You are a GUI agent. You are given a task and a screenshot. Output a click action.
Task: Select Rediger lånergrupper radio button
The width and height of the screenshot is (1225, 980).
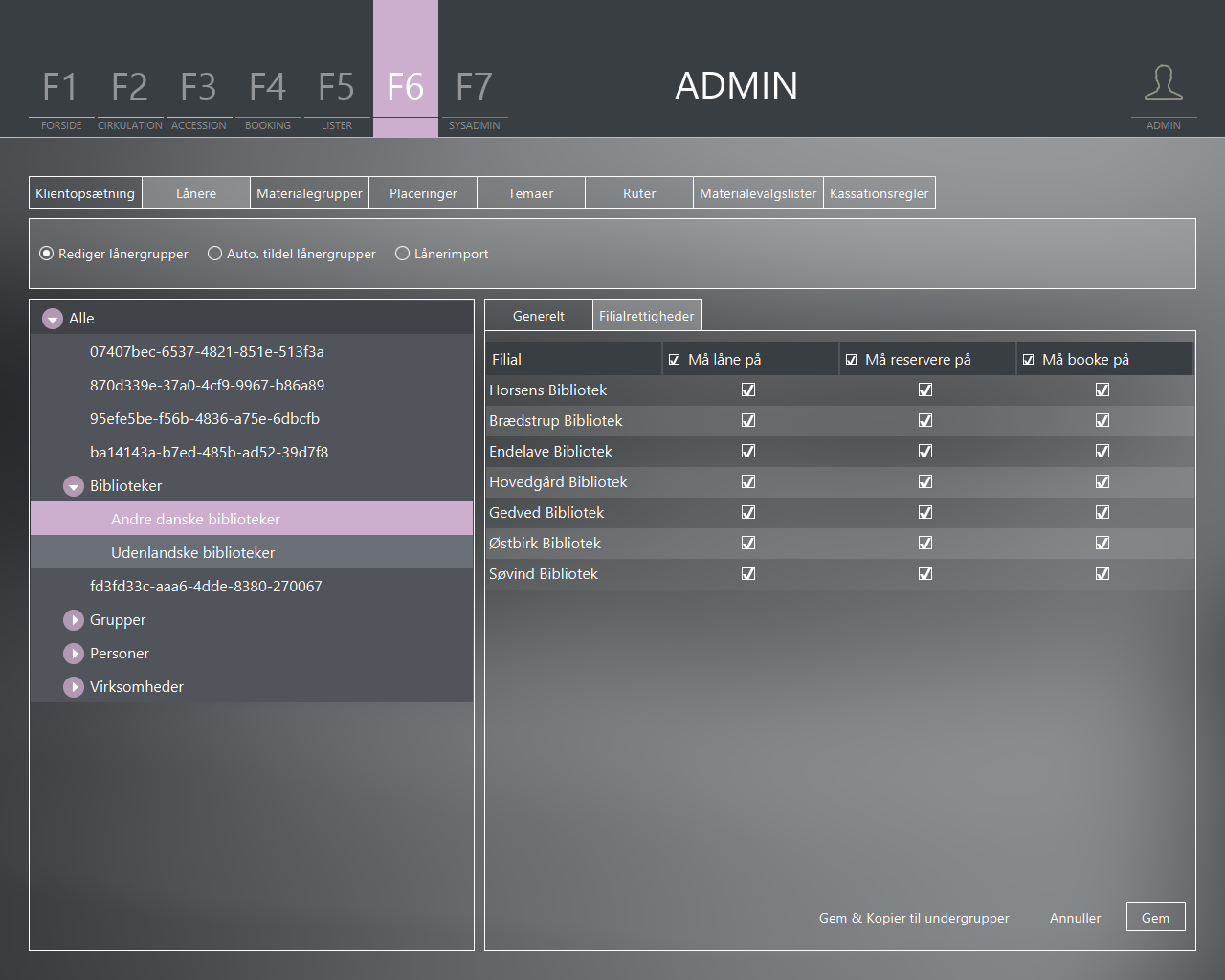(x=46, y=254)
